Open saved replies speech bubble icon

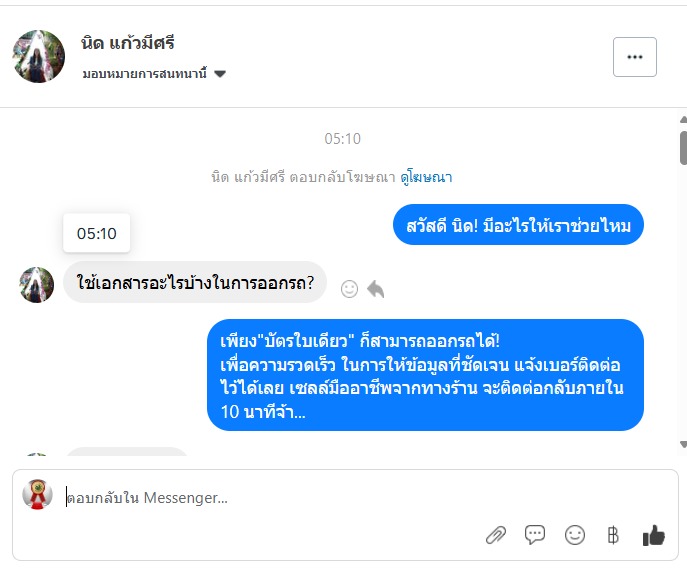pos(535,535)
